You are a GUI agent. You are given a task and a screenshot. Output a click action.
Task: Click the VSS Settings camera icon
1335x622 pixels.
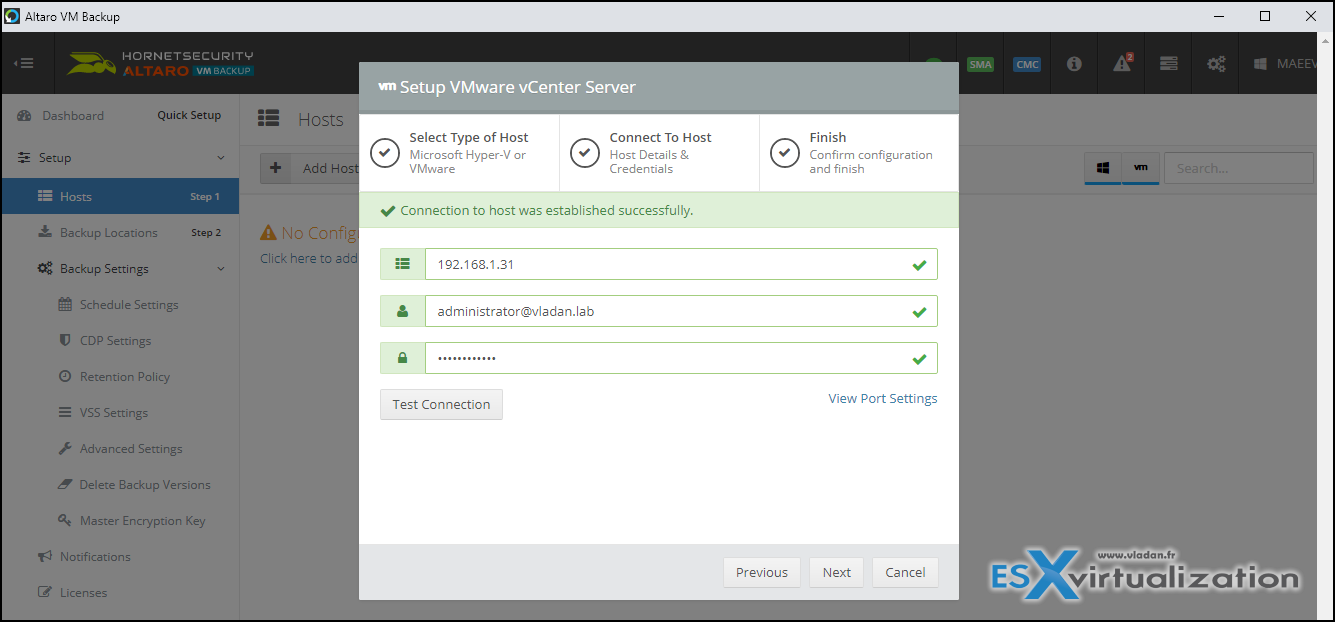[65, 413]
